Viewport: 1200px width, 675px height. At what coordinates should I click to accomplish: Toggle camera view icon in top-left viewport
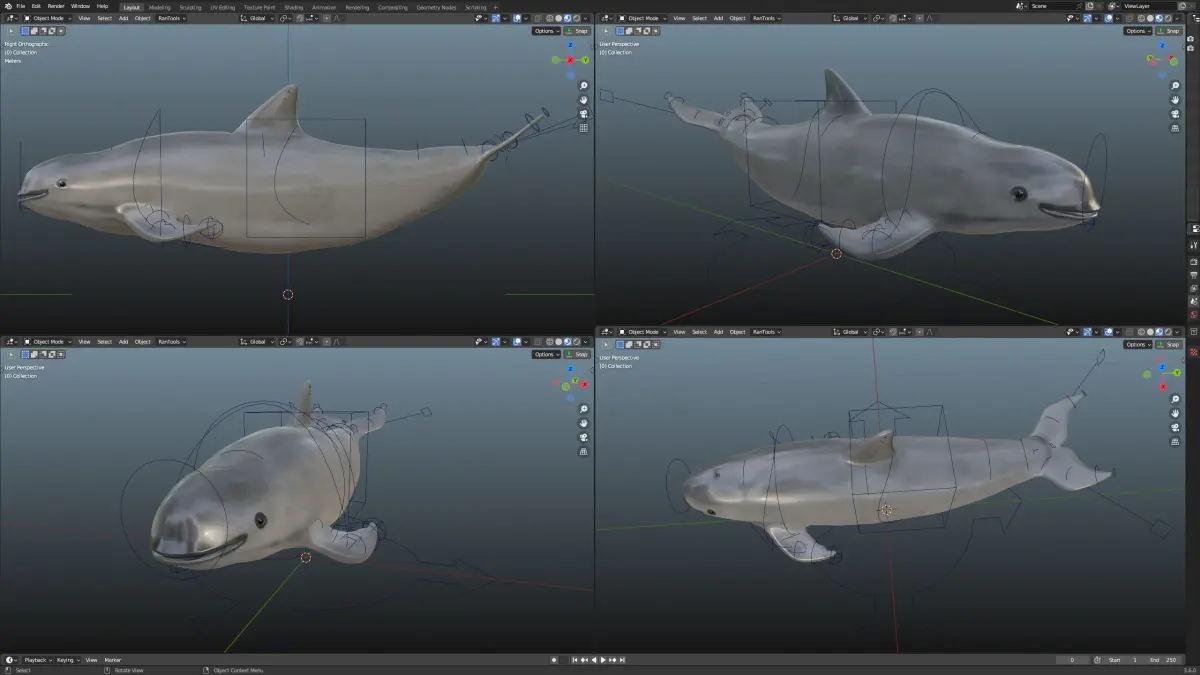(x=584, y=114)
